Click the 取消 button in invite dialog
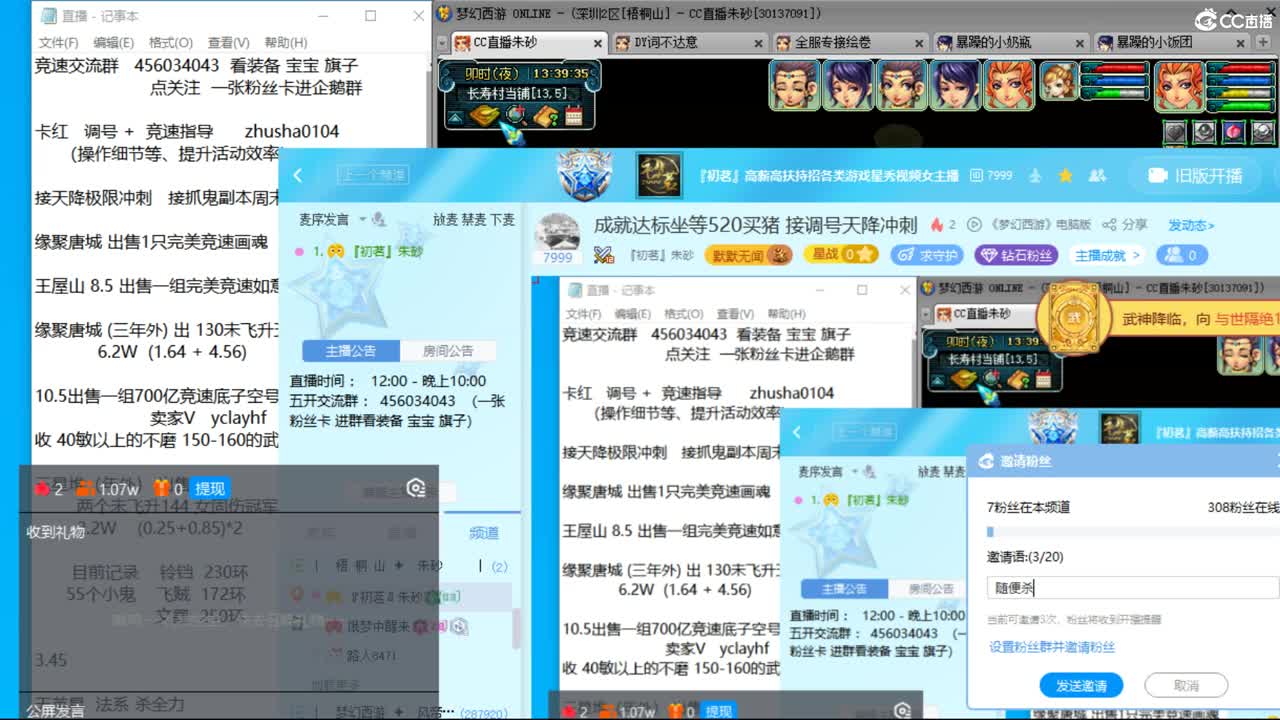 pyautogui.click(x=1186, y=685)
